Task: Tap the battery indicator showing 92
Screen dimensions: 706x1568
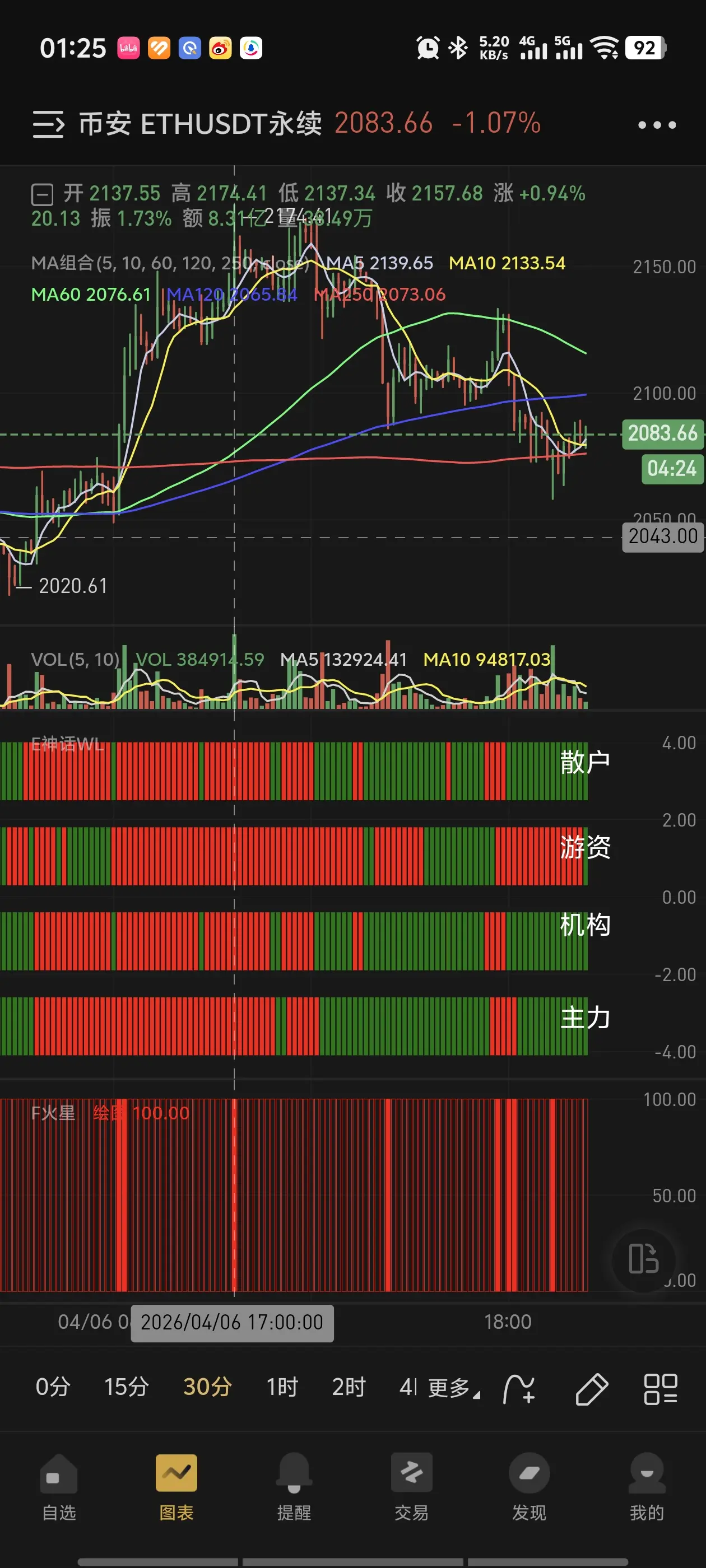Action: [645, 48]
